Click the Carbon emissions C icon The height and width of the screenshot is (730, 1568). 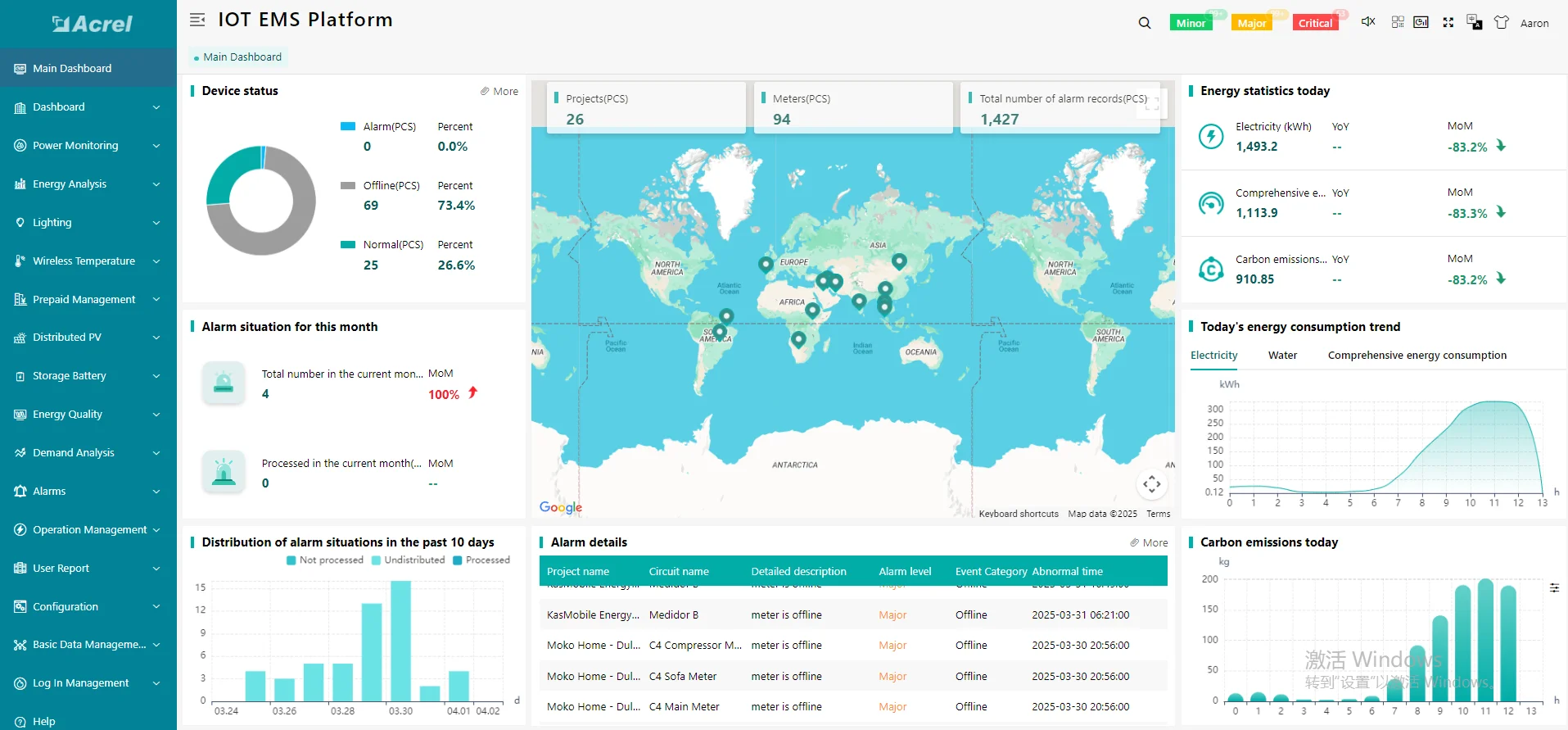coord(1211,269)
